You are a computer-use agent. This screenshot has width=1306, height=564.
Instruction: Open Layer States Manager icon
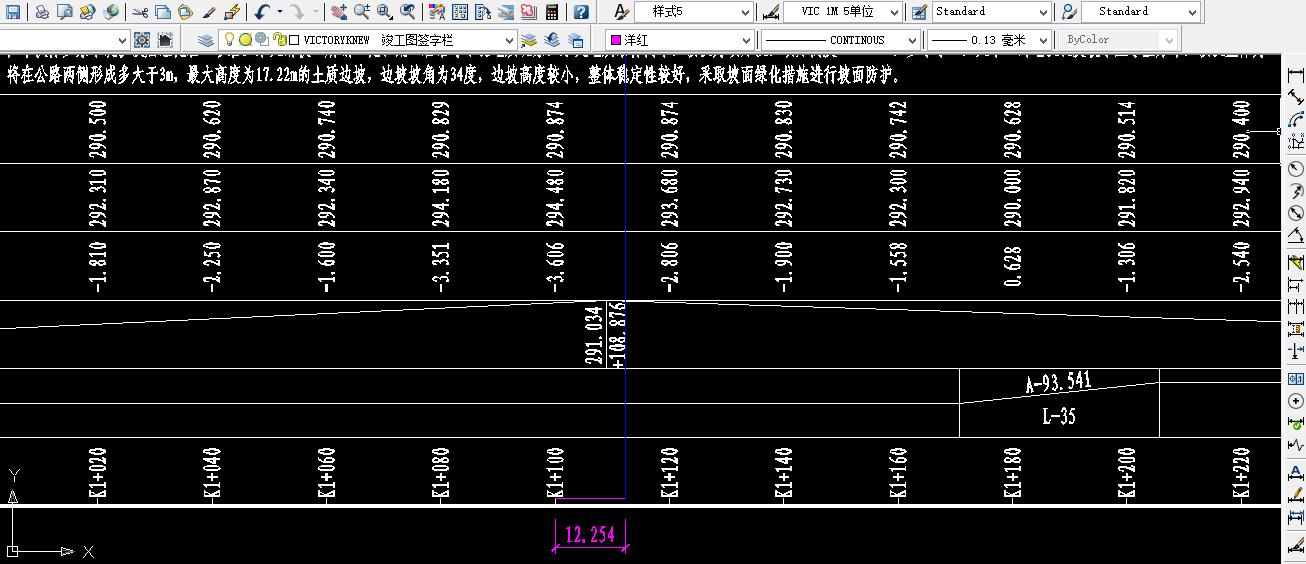(x=576, y=40)
